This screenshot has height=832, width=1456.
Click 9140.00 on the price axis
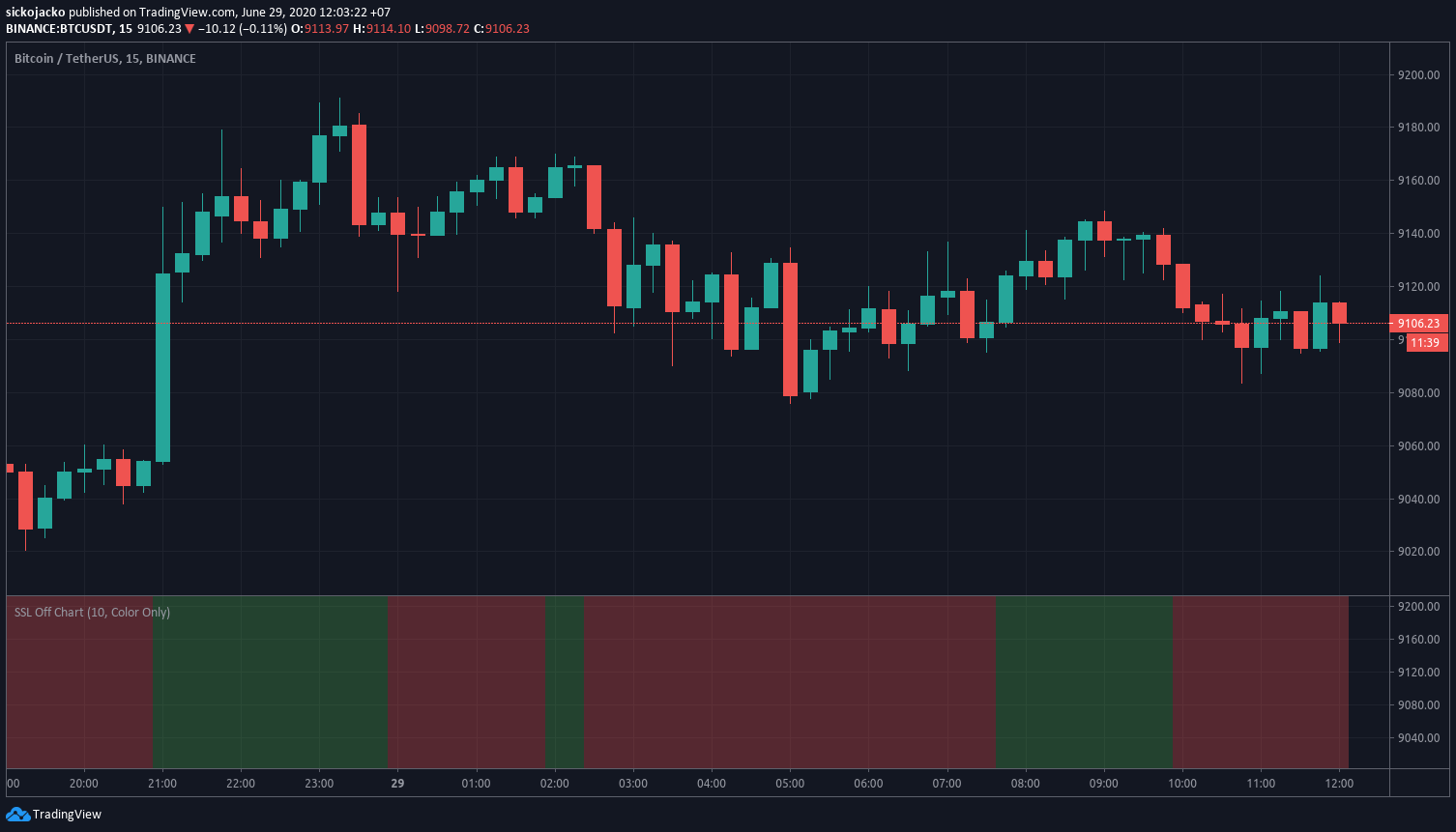tap(1418, 234)
